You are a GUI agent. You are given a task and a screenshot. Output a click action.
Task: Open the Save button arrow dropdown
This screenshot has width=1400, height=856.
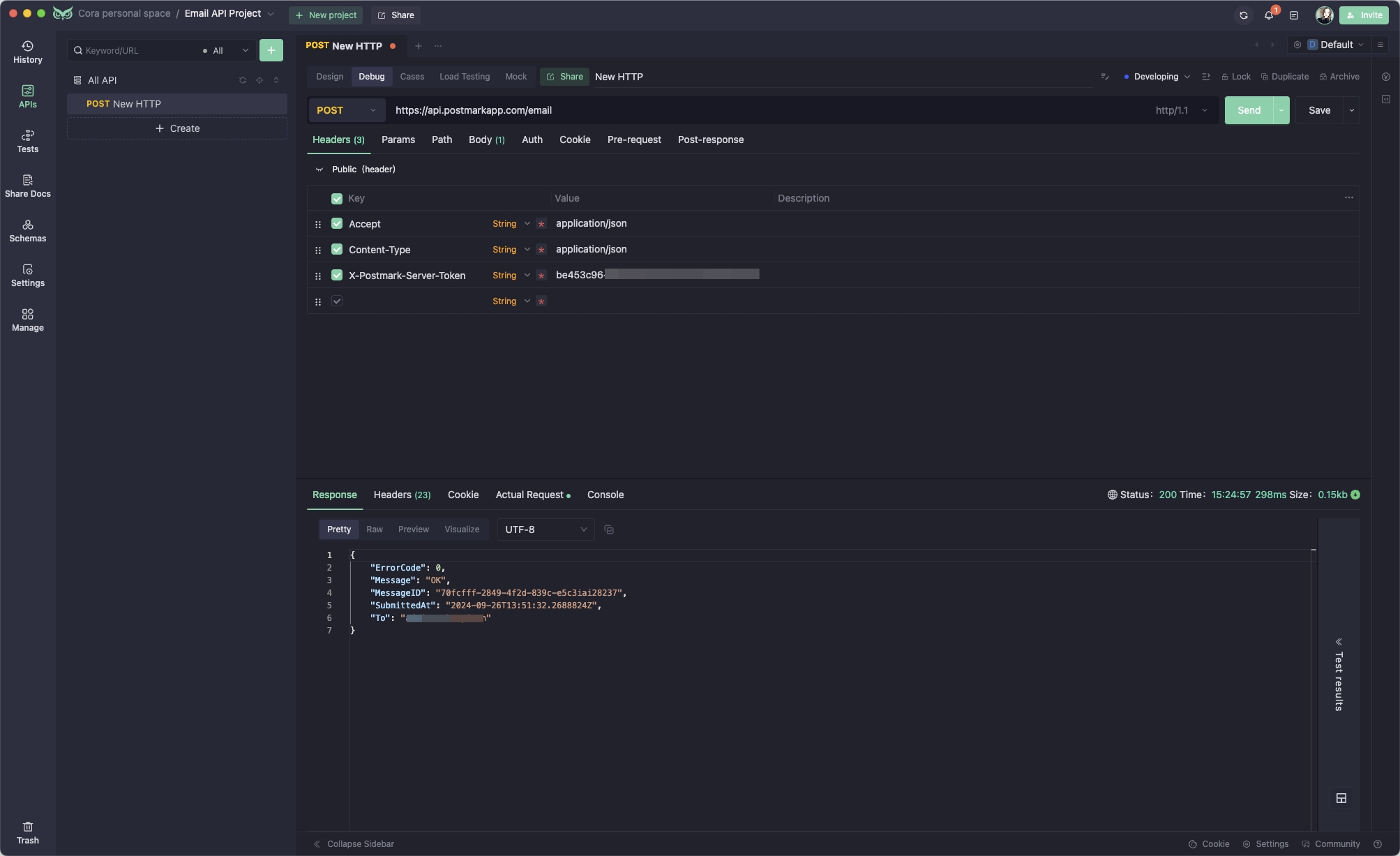coord(1352,110)
